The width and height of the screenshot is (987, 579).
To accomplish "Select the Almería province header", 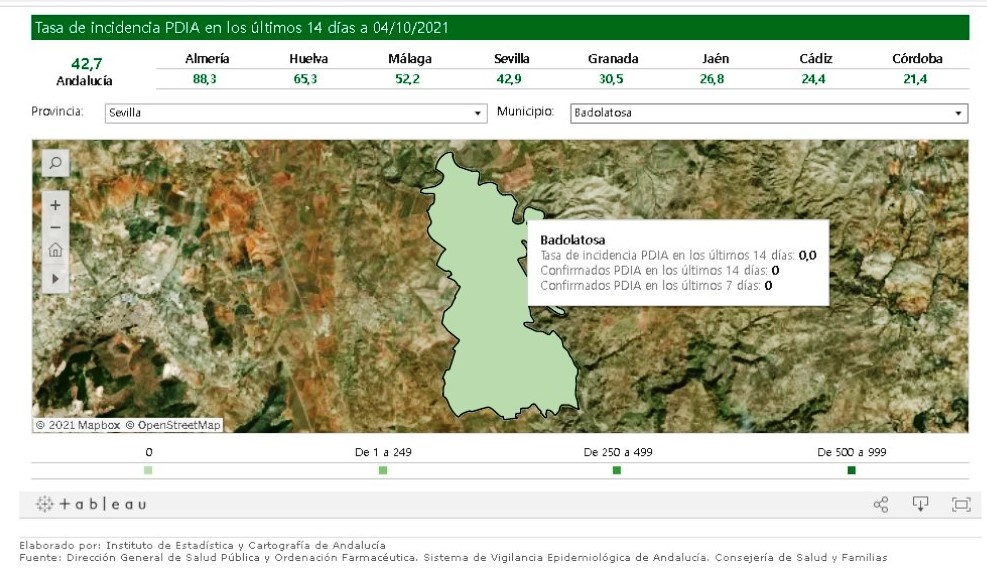I will (207, 59).
